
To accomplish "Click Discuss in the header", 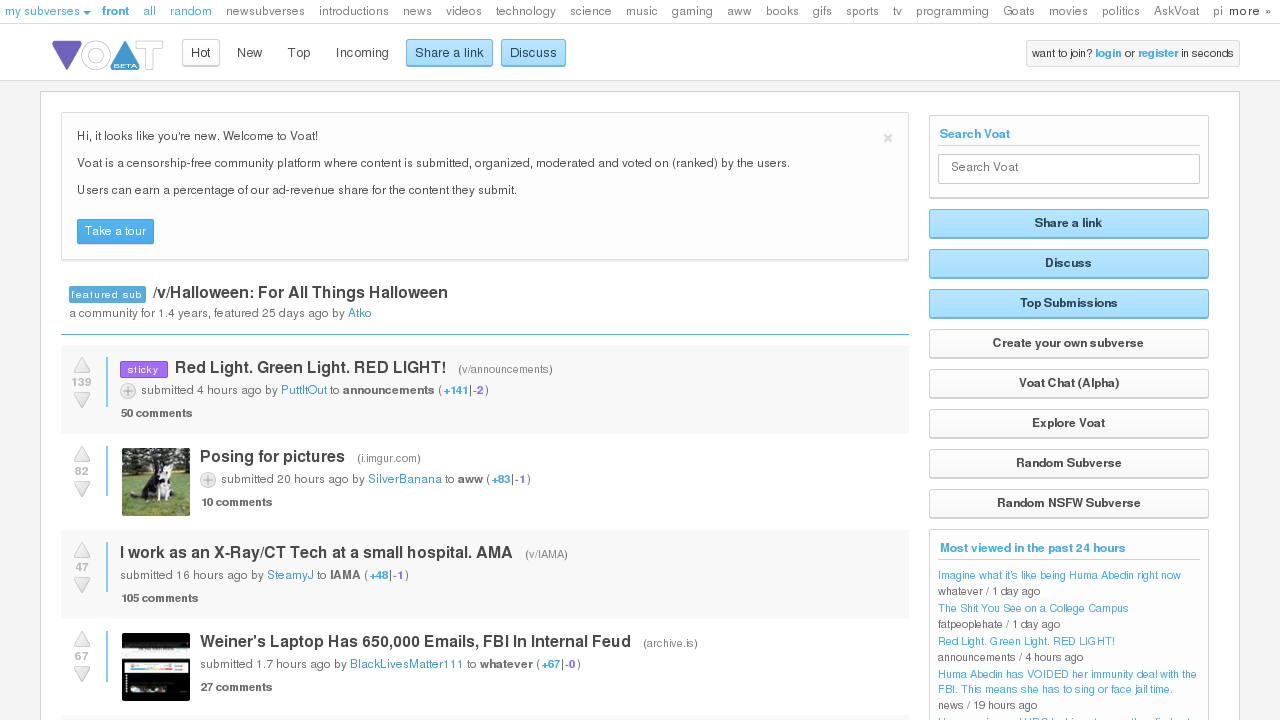I will [533, 53].
